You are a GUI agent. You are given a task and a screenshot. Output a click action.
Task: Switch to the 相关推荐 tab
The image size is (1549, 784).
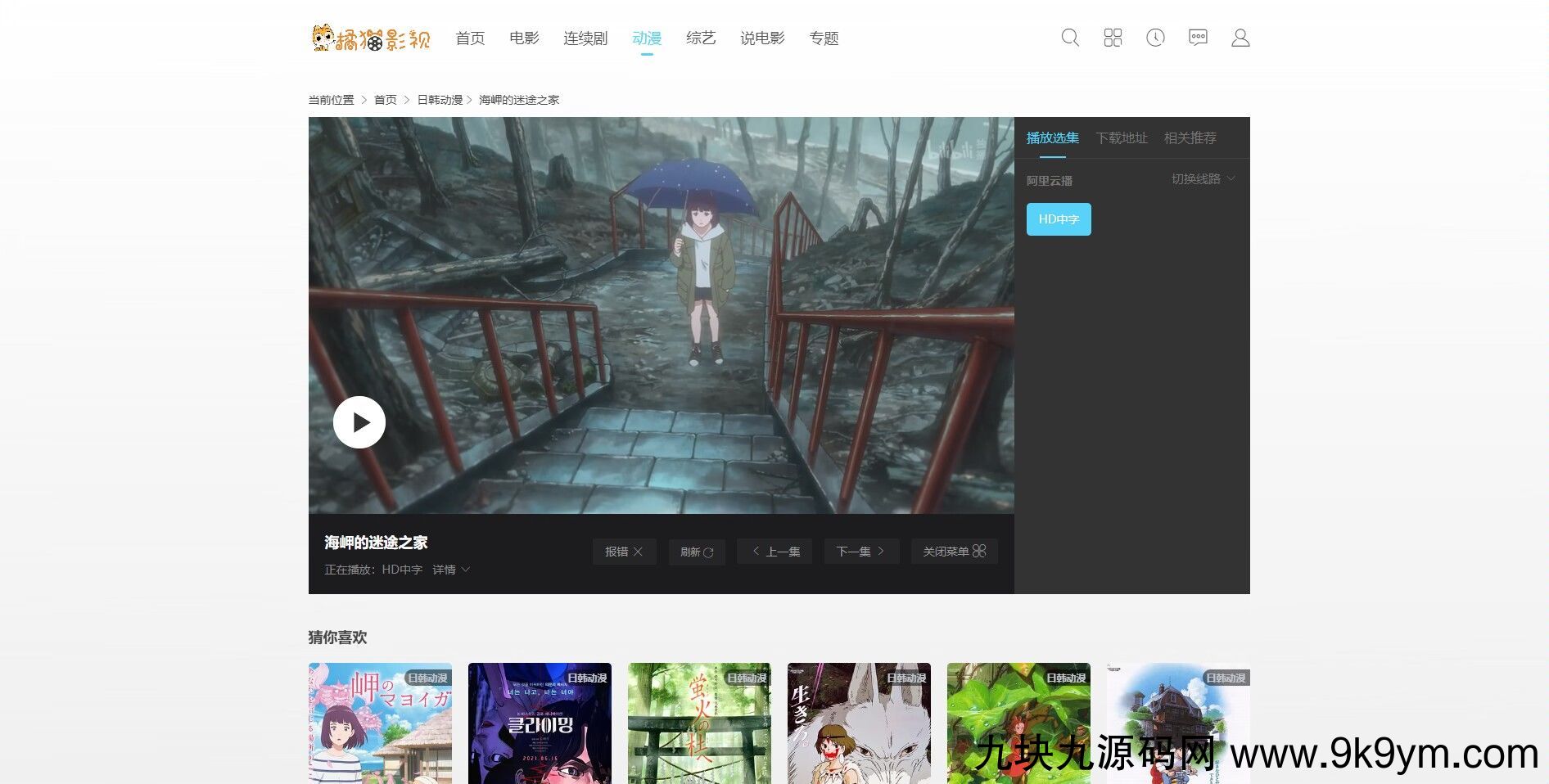tap(1190, 138)
